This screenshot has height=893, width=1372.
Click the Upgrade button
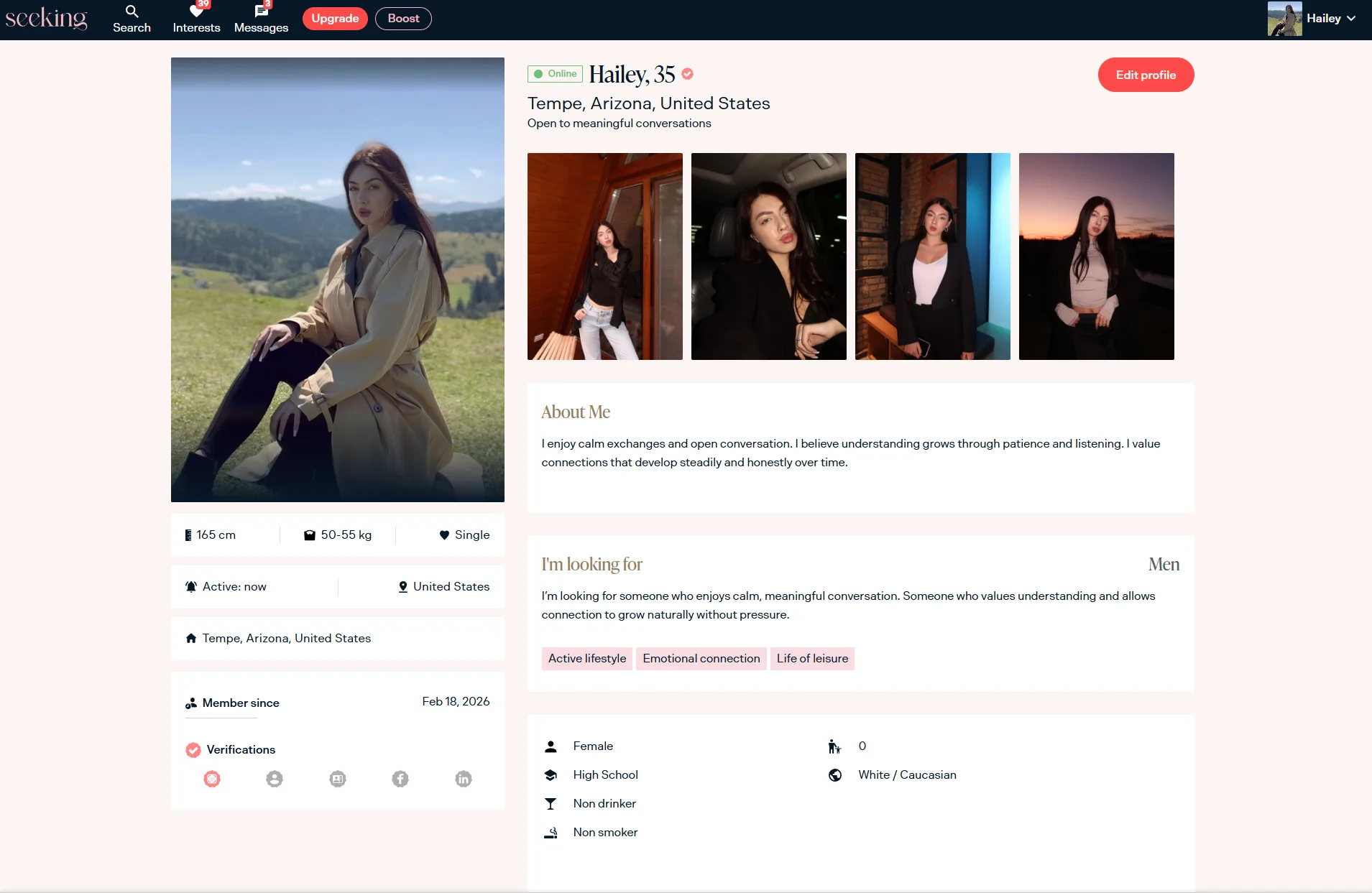pos(335,19)
